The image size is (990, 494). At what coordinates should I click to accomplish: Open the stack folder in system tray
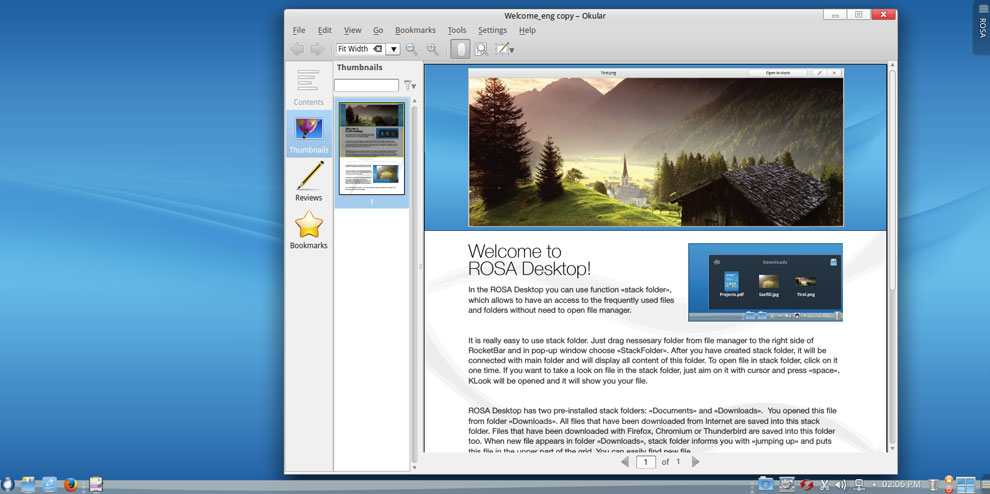[x=765, y=485]
